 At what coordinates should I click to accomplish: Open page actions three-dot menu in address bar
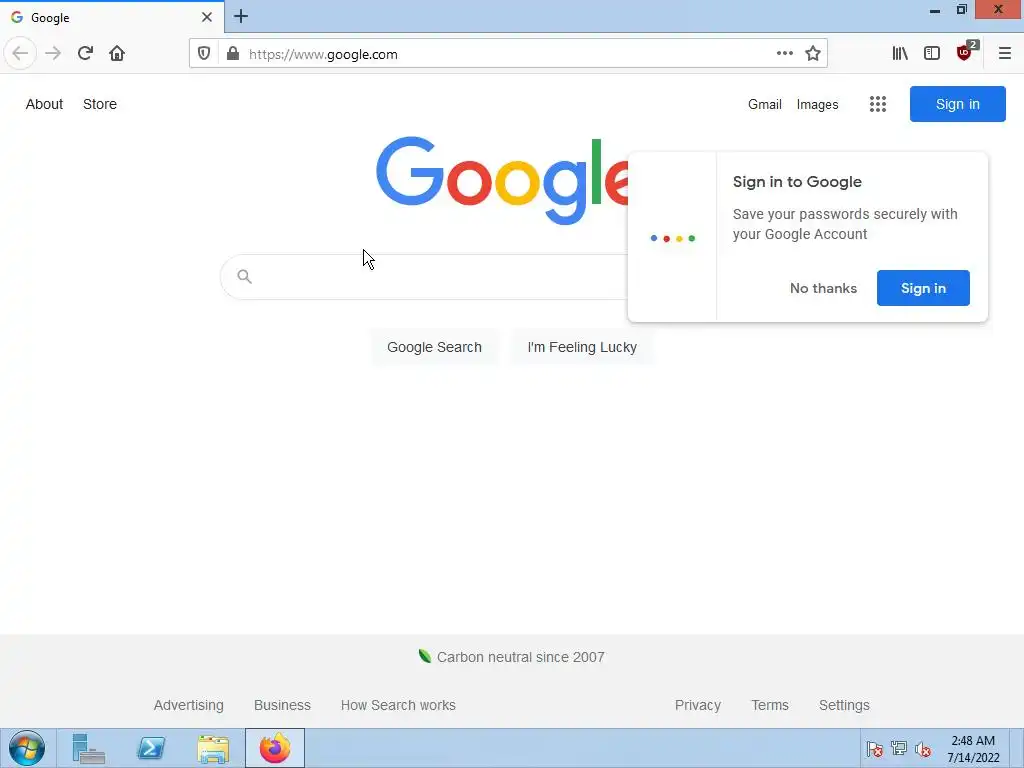tap(784, 54)
